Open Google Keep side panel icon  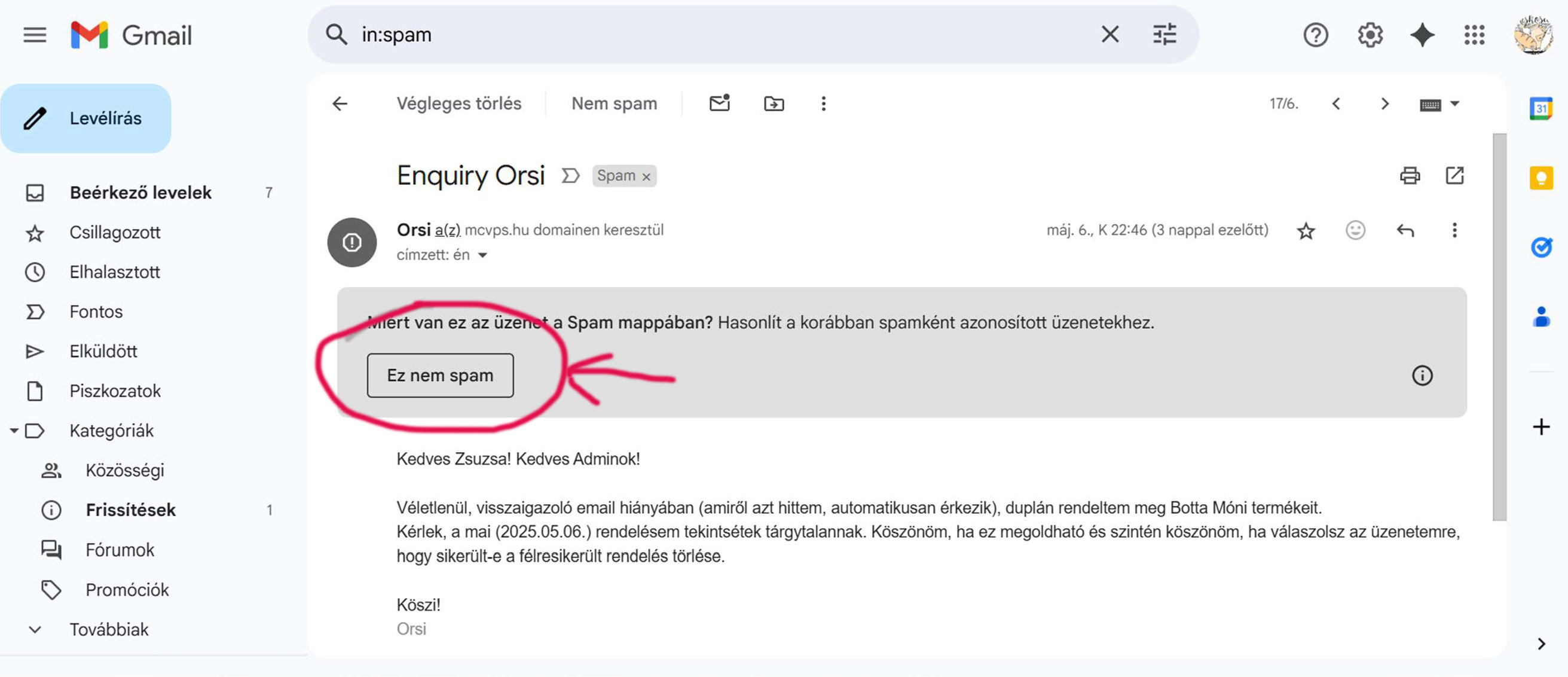point(1541,178)
